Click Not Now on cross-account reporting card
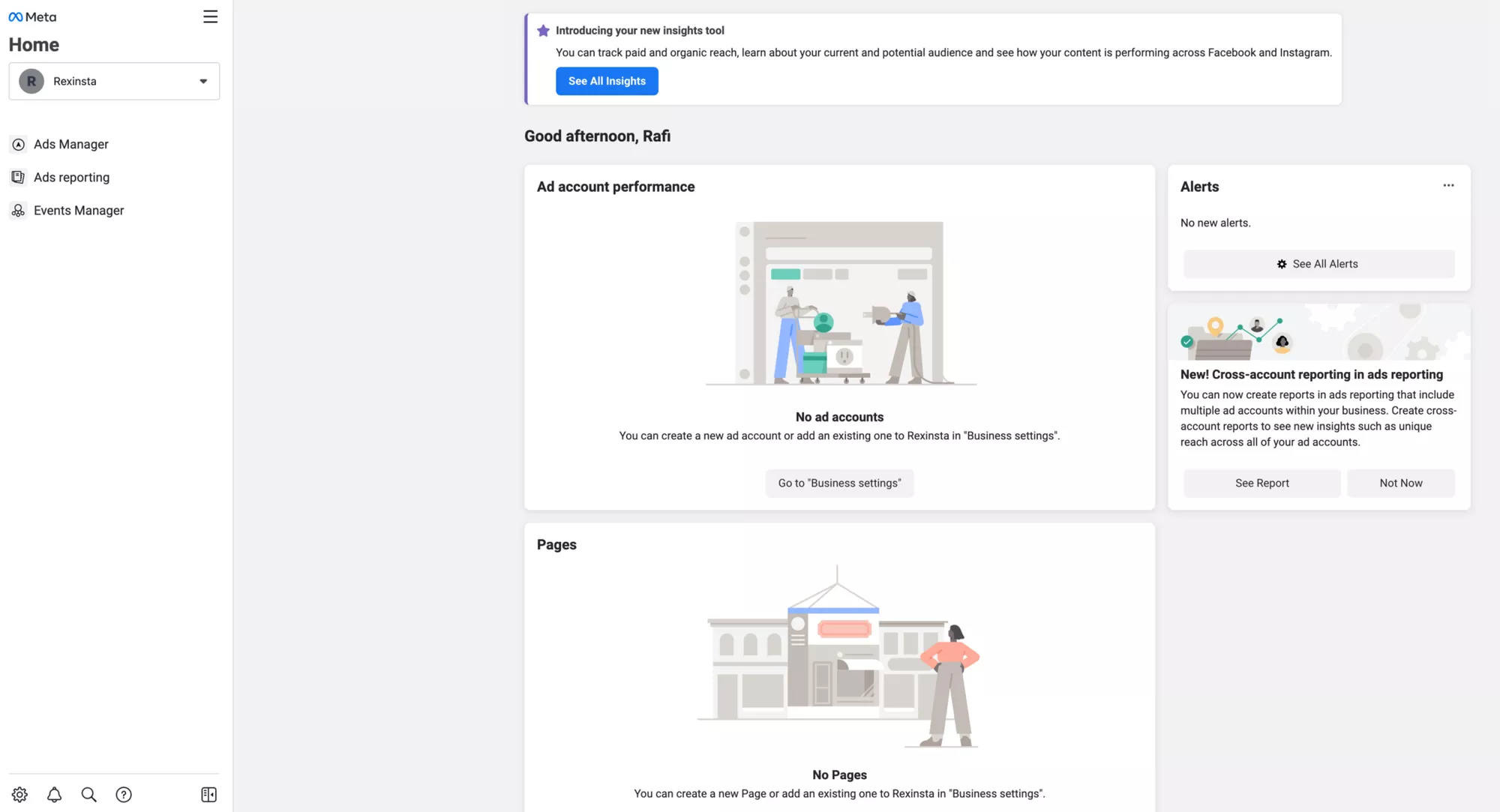Viewport: 1500px width, 812px height. tap(1400, 483)
